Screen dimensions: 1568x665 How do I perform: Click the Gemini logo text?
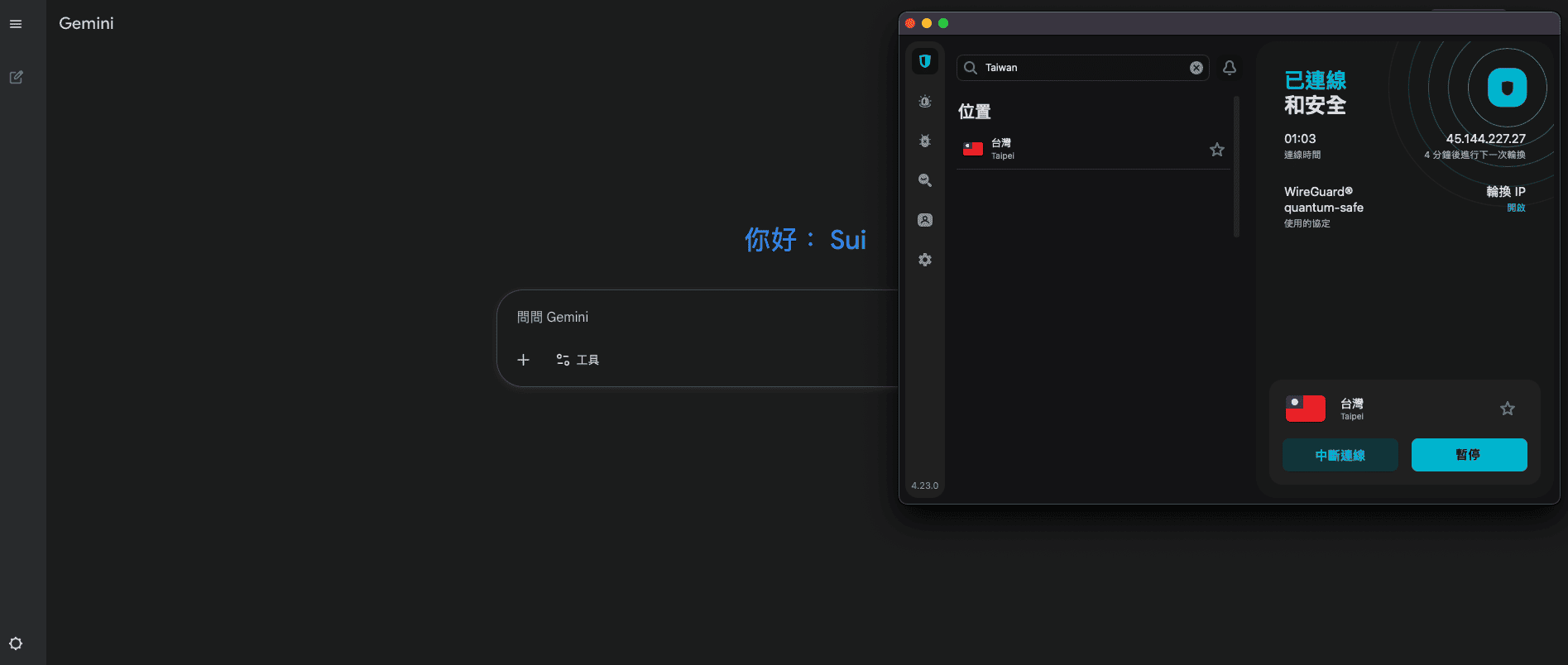tap(87, 23)
